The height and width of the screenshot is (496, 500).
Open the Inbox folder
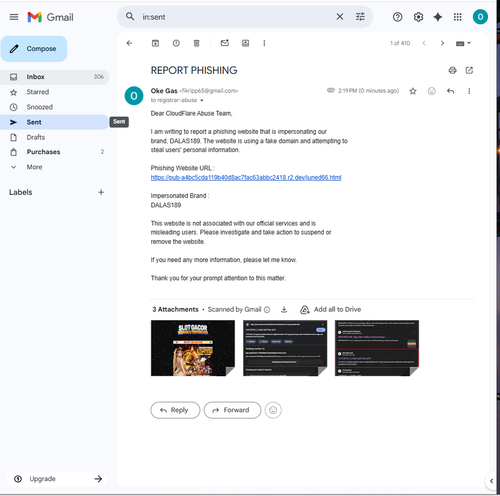pyautogui.click(x=55, y=77)
